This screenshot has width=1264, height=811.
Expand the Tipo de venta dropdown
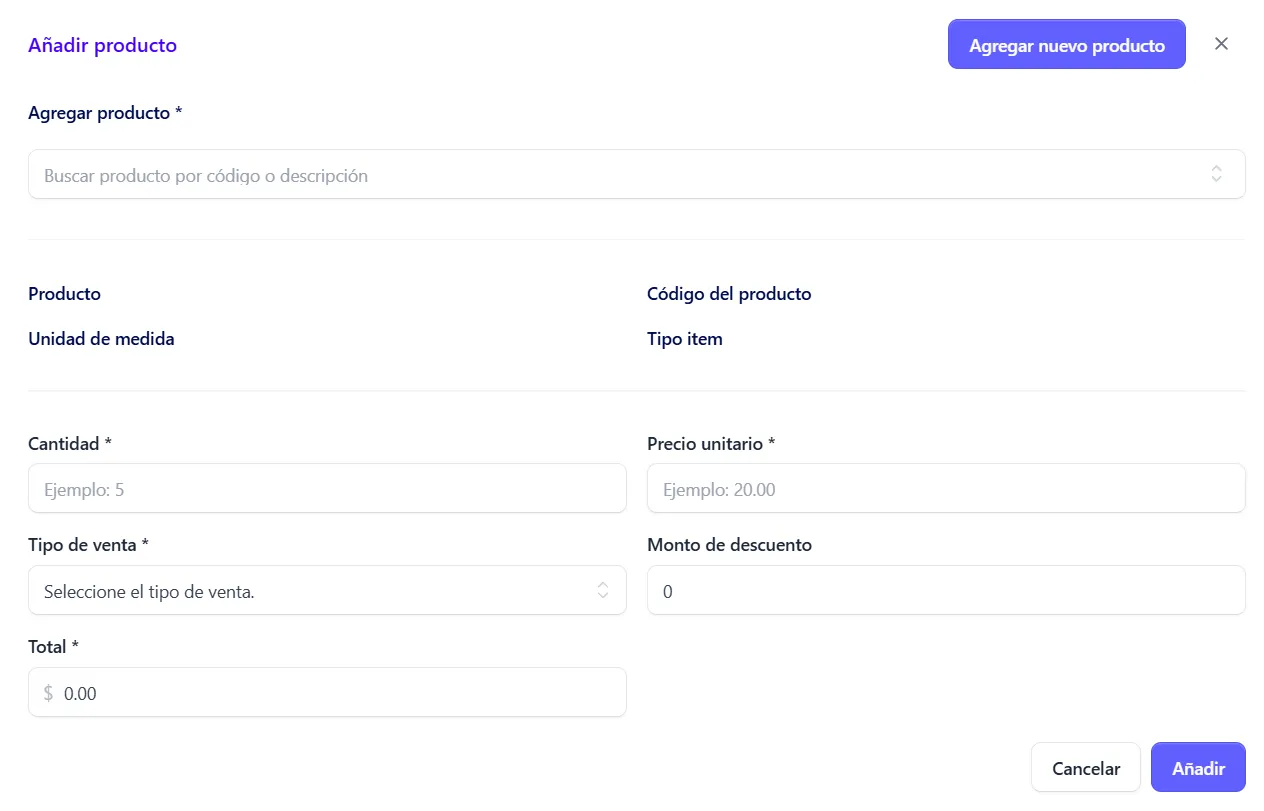[327, 590]
